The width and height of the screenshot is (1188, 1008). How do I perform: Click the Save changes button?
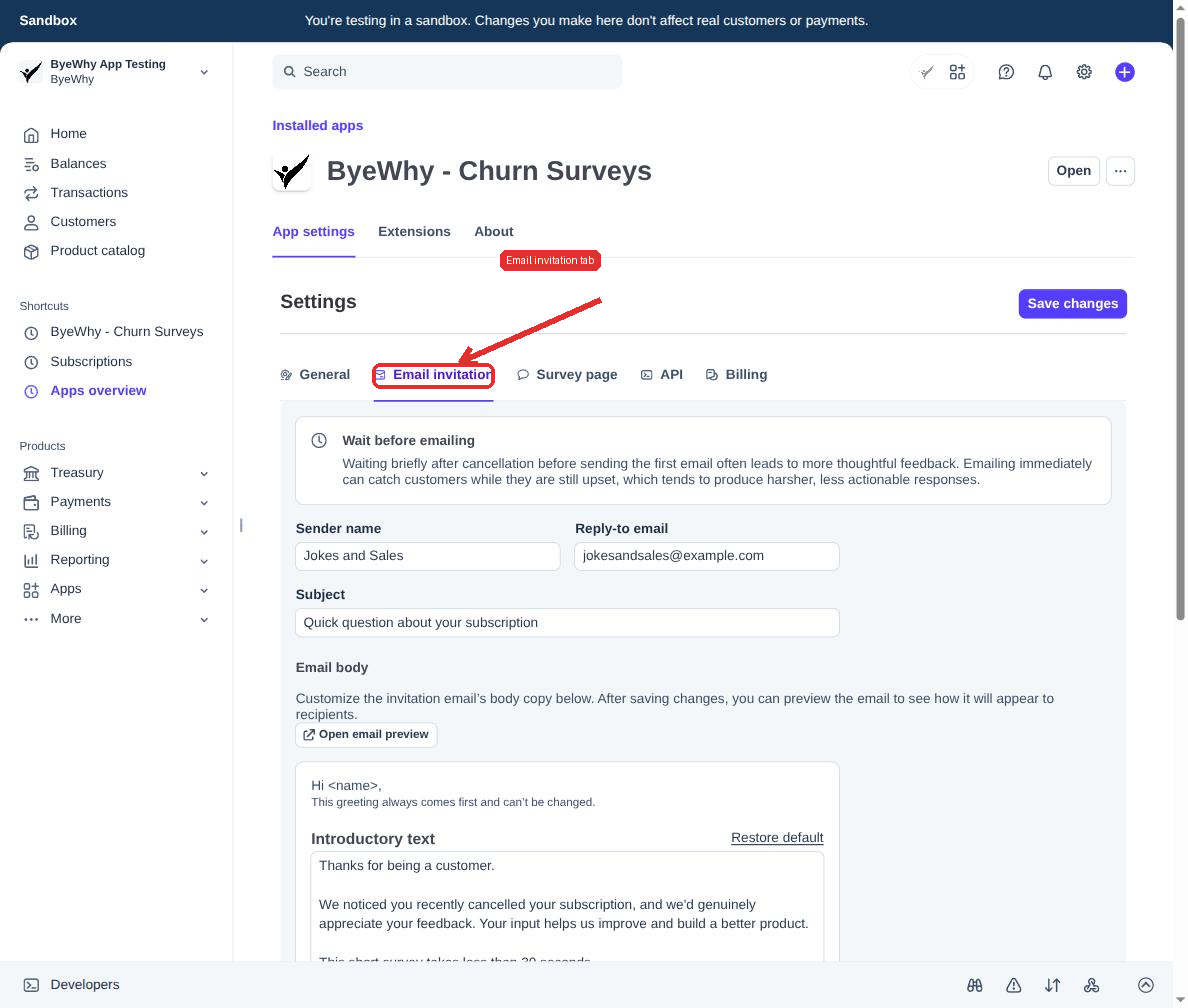tap(1072, 304)
